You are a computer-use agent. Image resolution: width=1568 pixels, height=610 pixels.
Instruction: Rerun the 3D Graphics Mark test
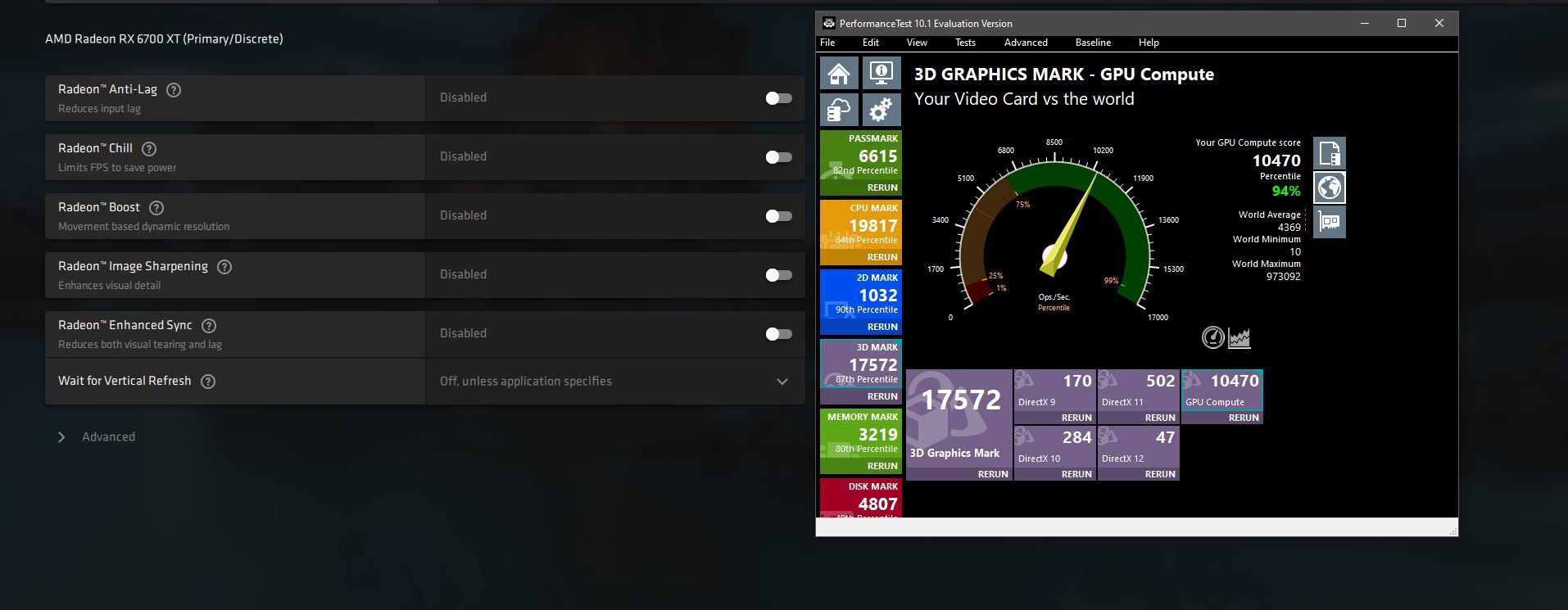tap(993, 474)
